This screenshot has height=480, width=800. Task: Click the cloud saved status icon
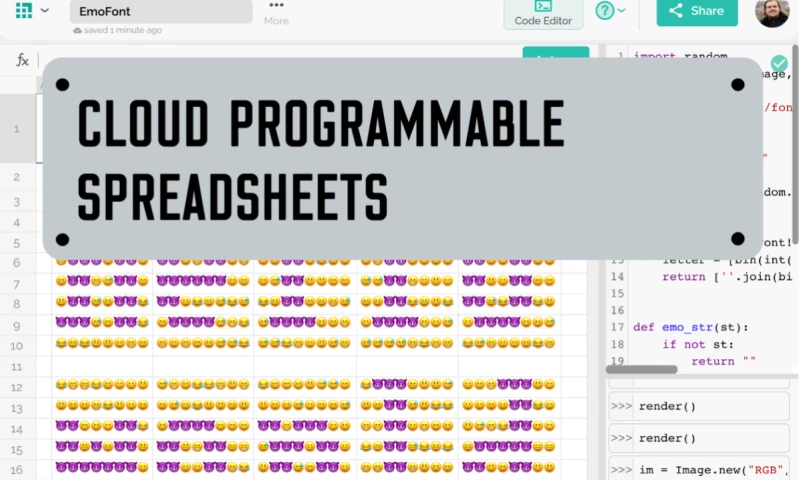[x=79, y=31]
